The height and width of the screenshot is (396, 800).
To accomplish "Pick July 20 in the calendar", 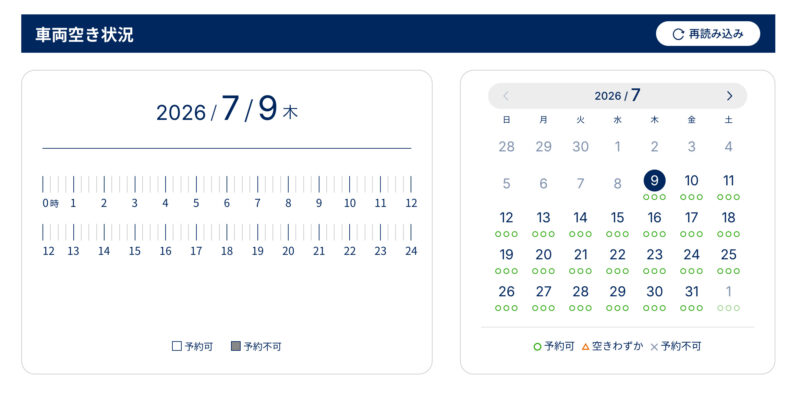I will click(543, 255).
